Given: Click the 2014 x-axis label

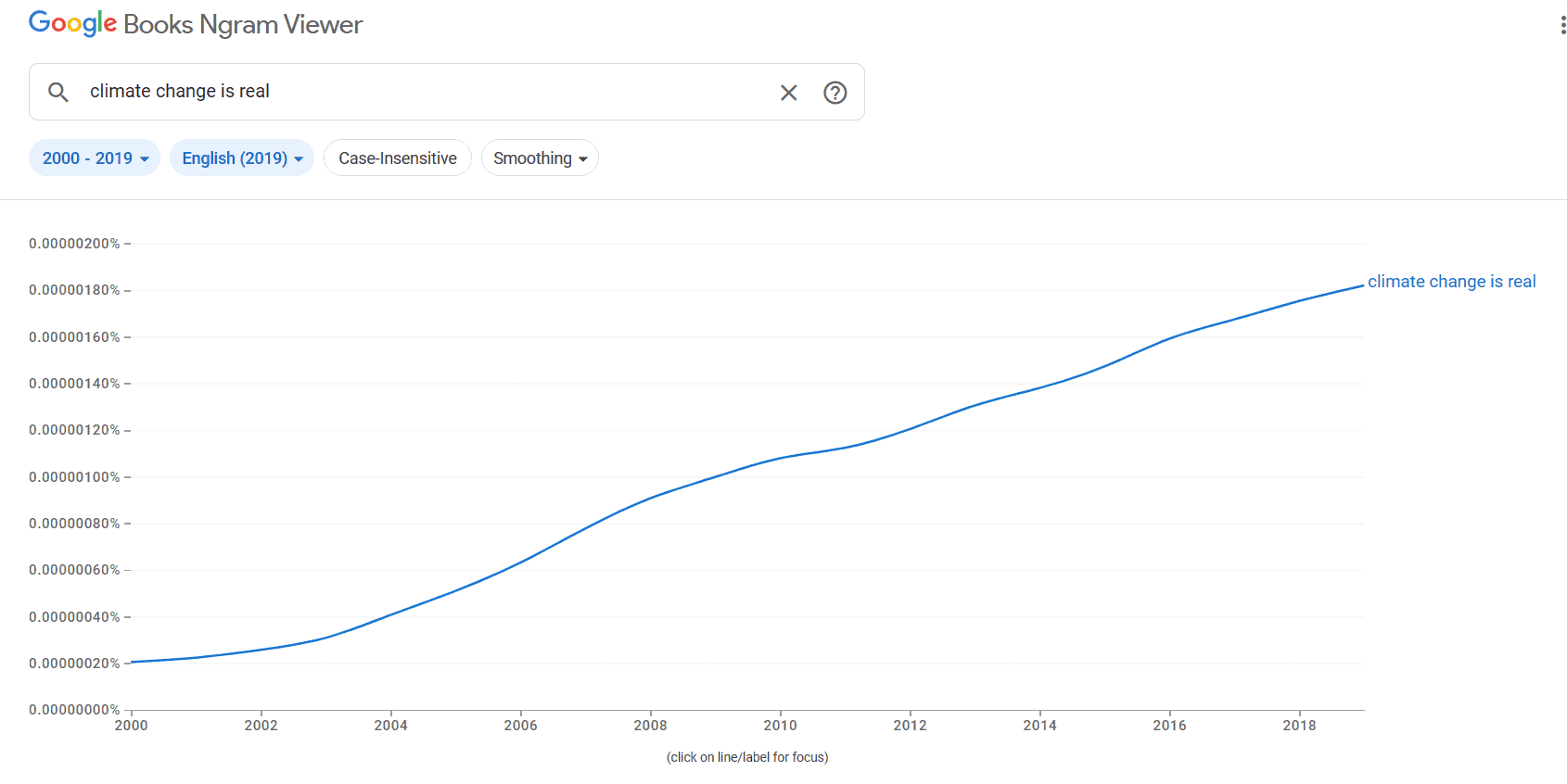Looking at the screenshot, I should click(1039, 726).
